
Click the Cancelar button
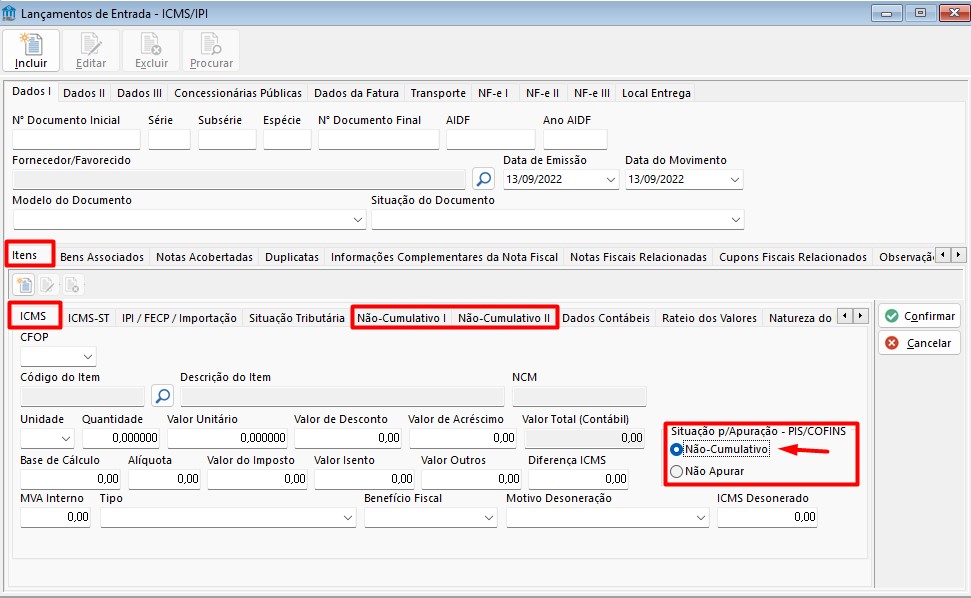click(x=920, y=343)
